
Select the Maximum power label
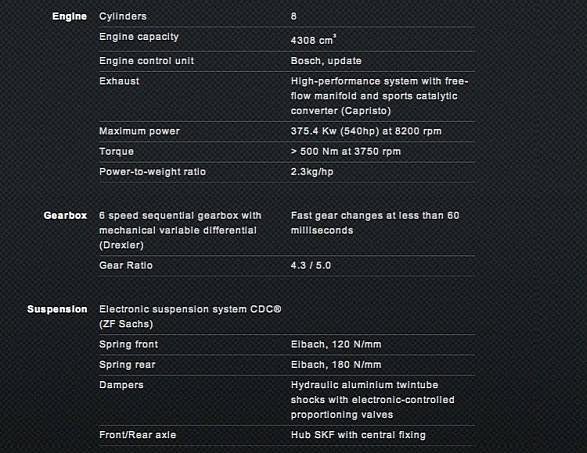(139, 131)
